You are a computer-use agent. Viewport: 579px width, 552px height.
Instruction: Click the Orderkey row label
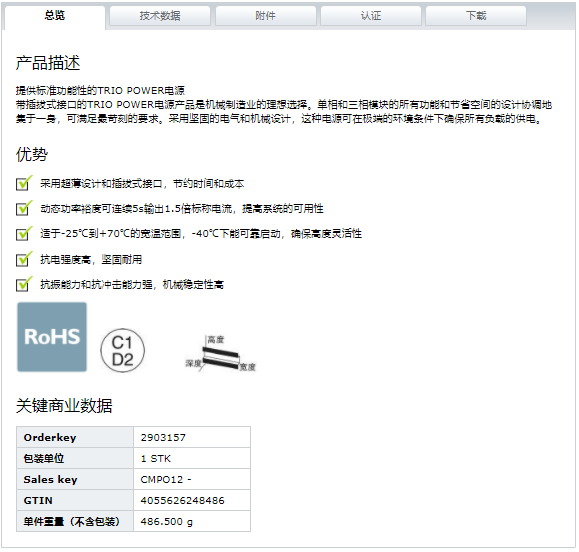50,438
